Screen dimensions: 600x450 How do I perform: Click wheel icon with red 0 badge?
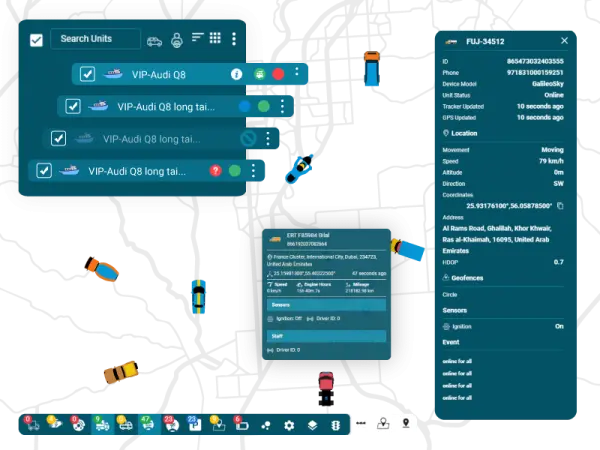coord(78,424)
